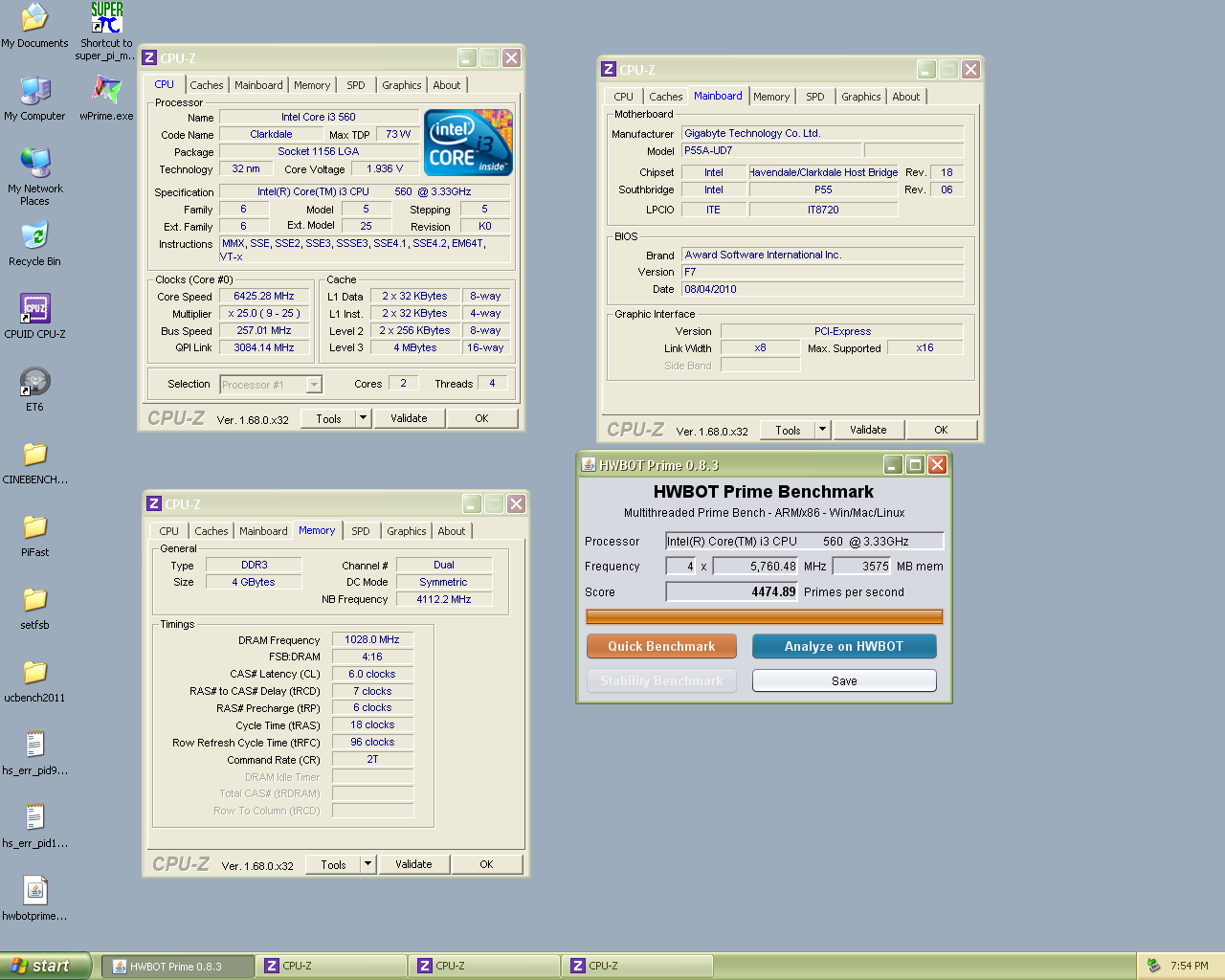This screenshot has width=1225, height=980.
Task: Click Core Voltage value 1.936 V
Action: coord(385,168)
